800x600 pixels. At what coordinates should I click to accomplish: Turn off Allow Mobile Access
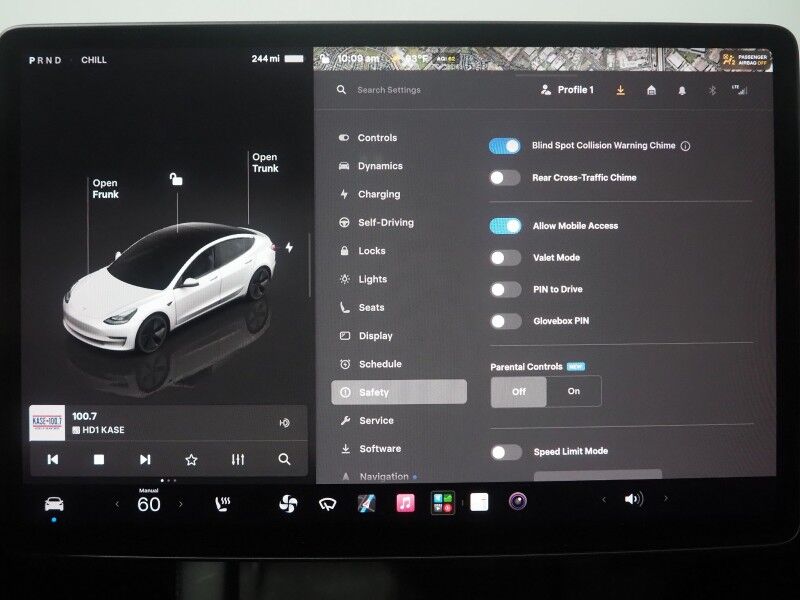pos(505,226)
